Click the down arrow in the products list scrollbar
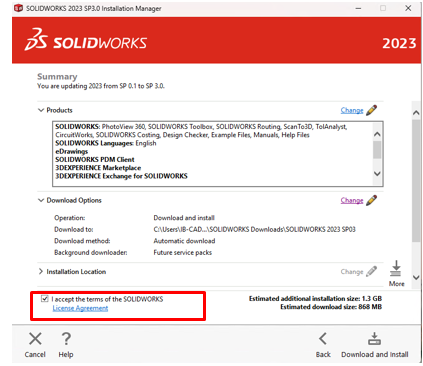Screen dimensions: 423x366 pos(377,173)
